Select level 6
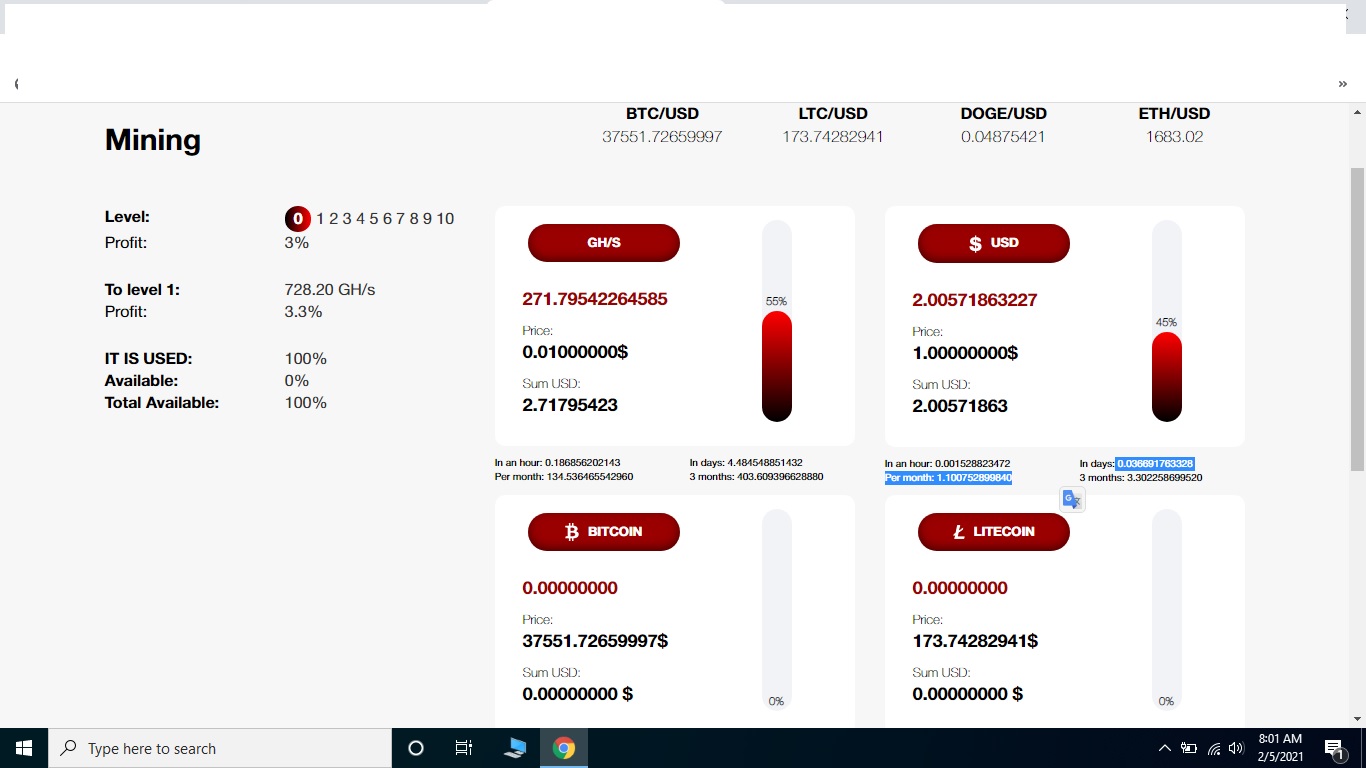The width and height of the screenshot is (1366, 768). point(387,218)
